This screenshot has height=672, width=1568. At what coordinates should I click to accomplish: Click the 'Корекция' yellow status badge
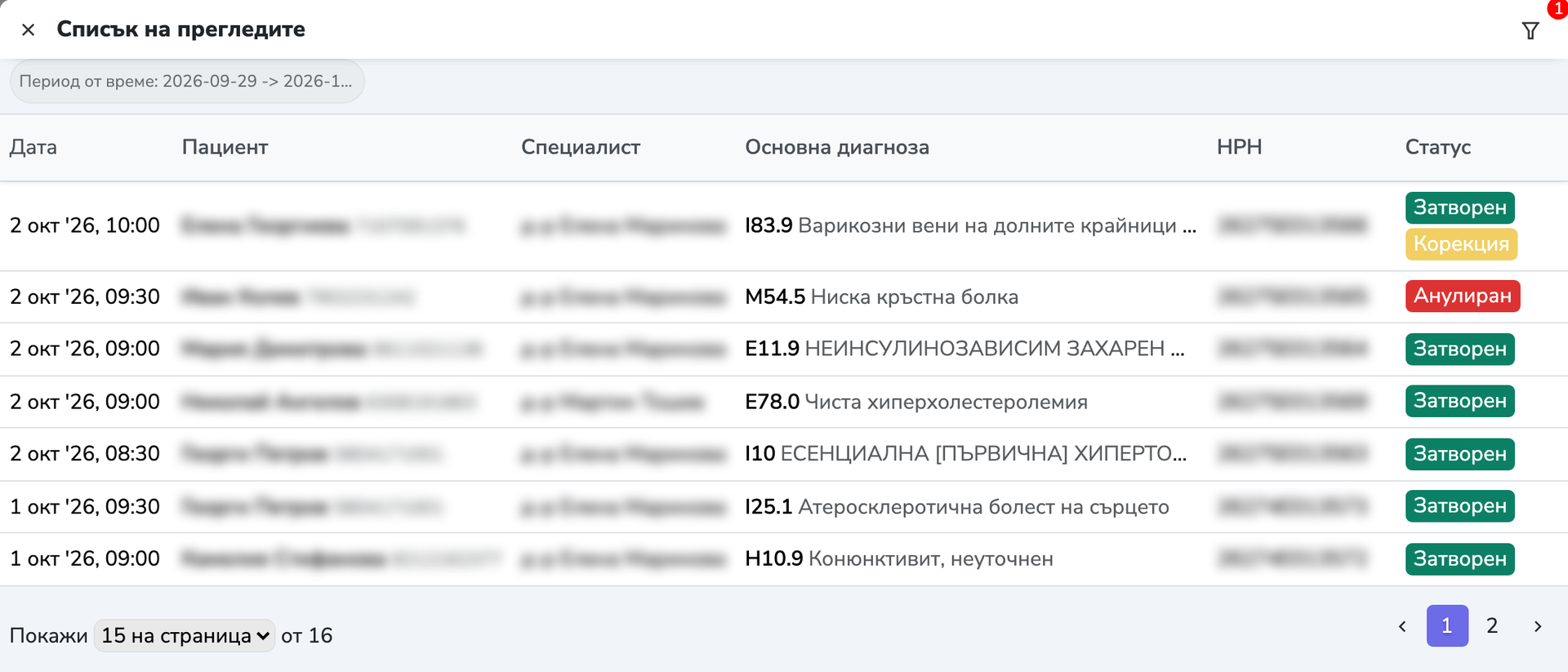1461,244
